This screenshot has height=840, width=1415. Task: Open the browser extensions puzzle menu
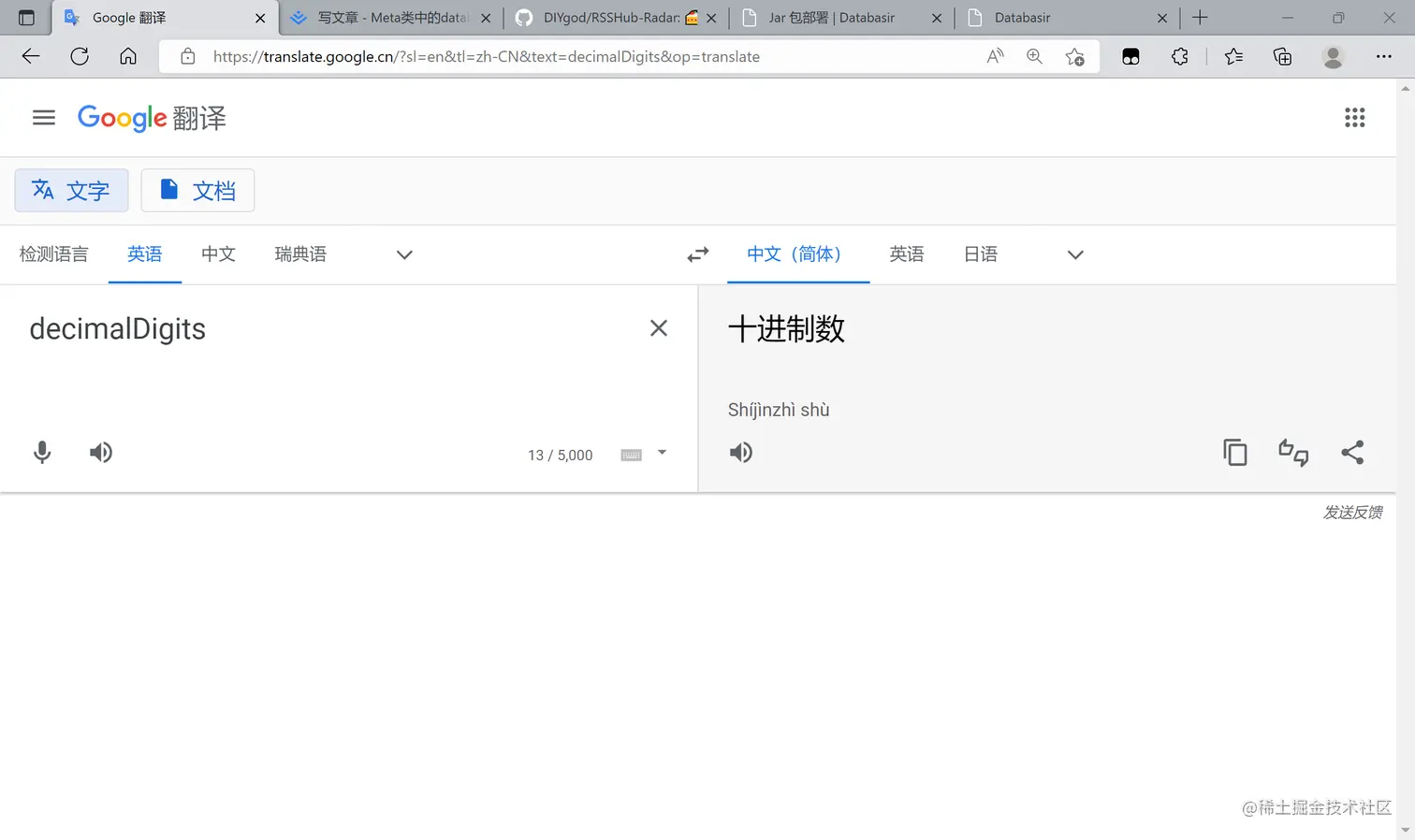1180,56
